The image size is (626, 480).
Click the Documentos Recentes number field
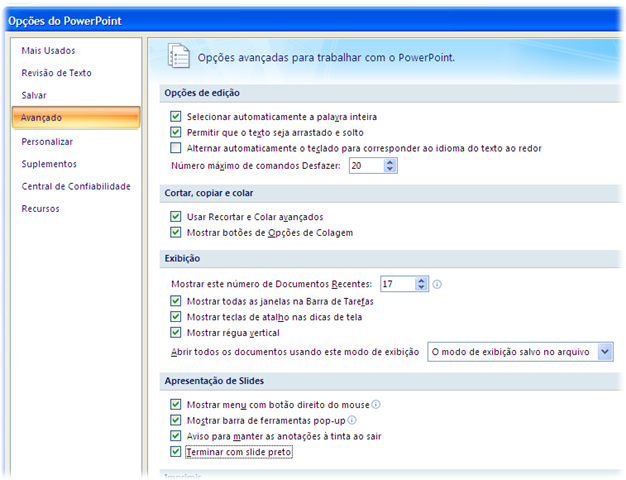tap(398, 284)
